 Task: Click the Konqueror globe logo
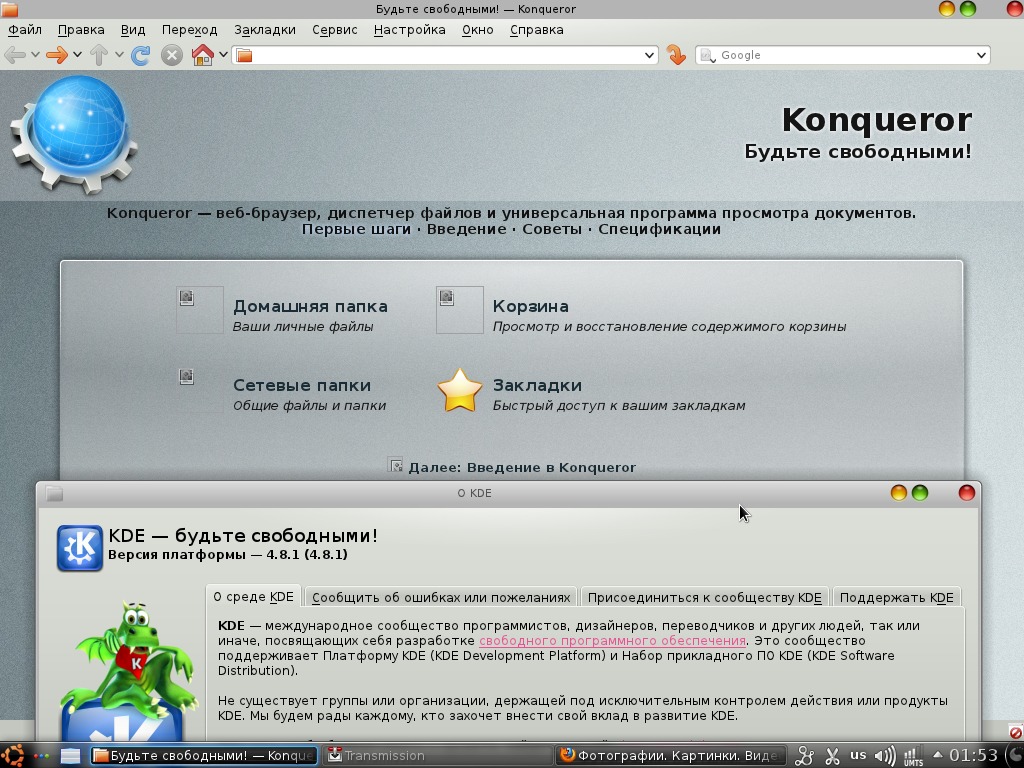click(74, 135)
